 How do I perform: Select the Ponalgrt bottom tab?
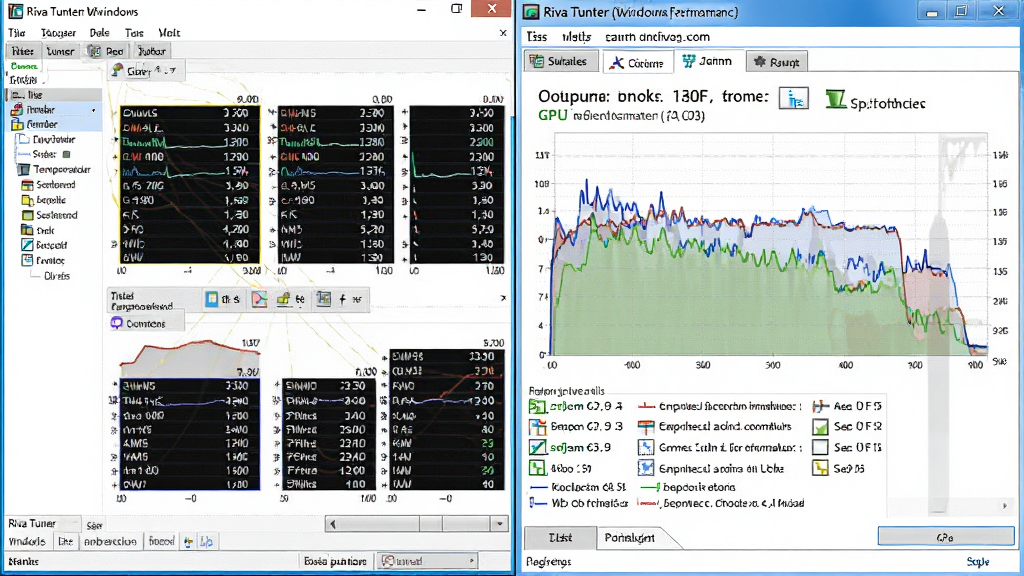(630, 537)
